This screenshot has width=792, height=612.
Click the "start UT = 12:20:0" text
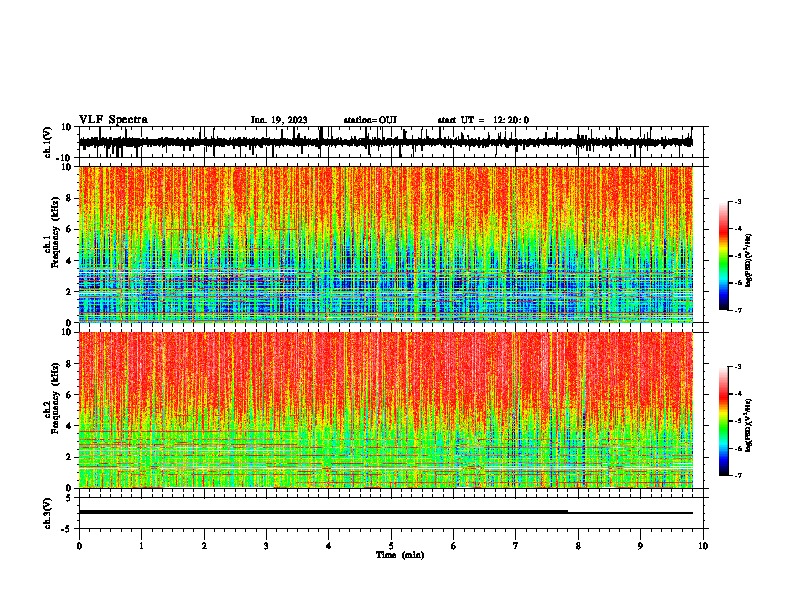coord(483,120)
